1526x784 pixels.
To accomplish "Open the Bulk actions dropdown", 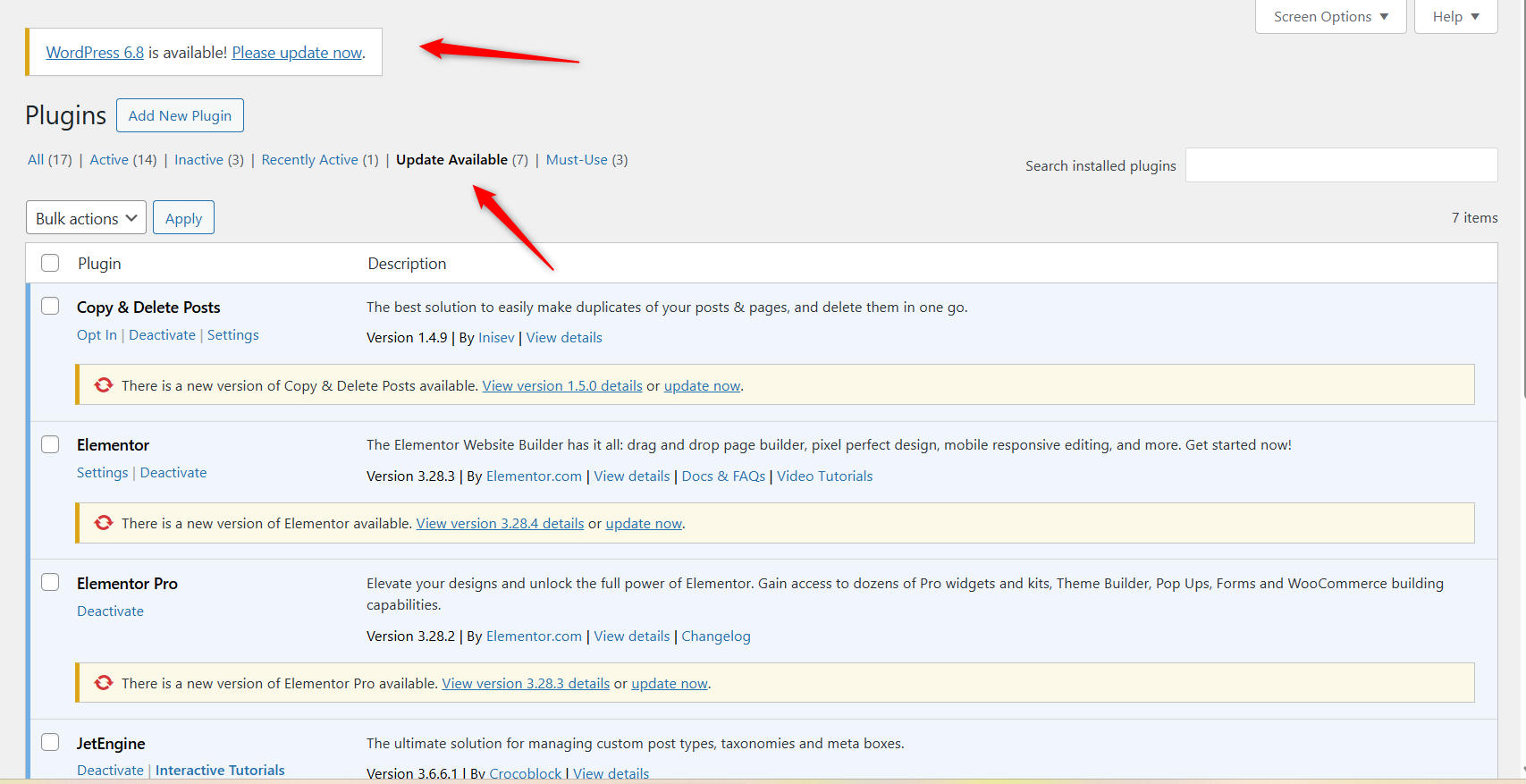I will pyautogui.click(x=86, y=218).
